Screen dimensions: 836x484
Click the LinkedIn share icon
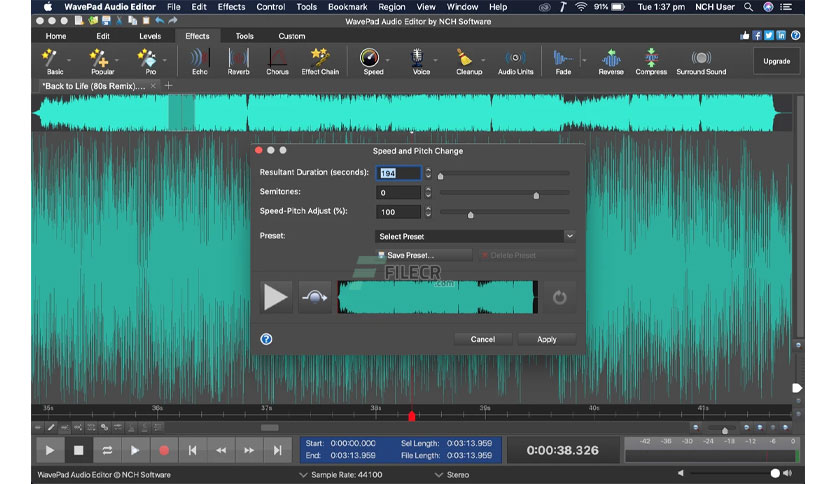pyautogui.click(x=781, y=36)
